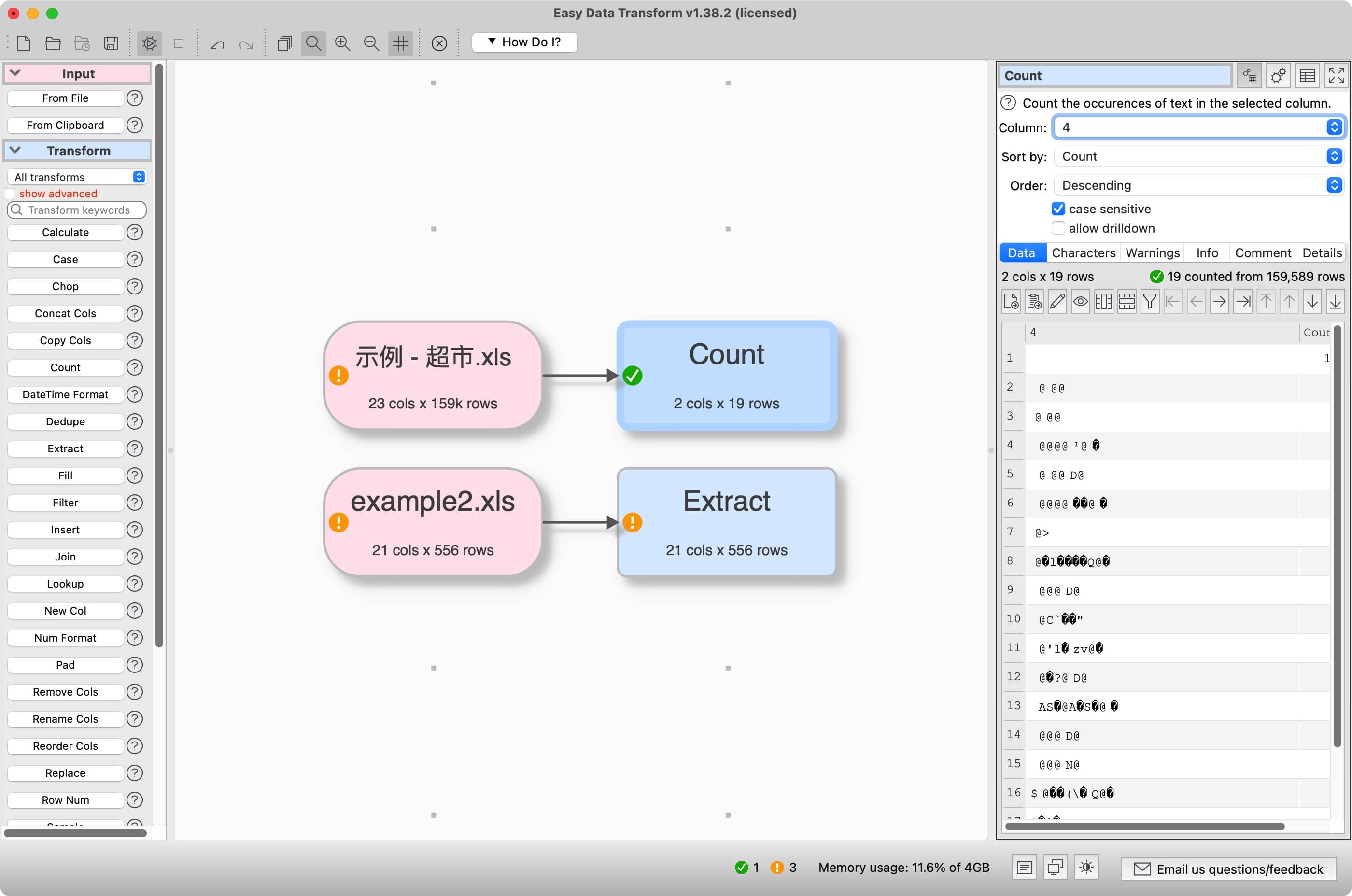Click the funnel filter icon

click(1150, 301)
